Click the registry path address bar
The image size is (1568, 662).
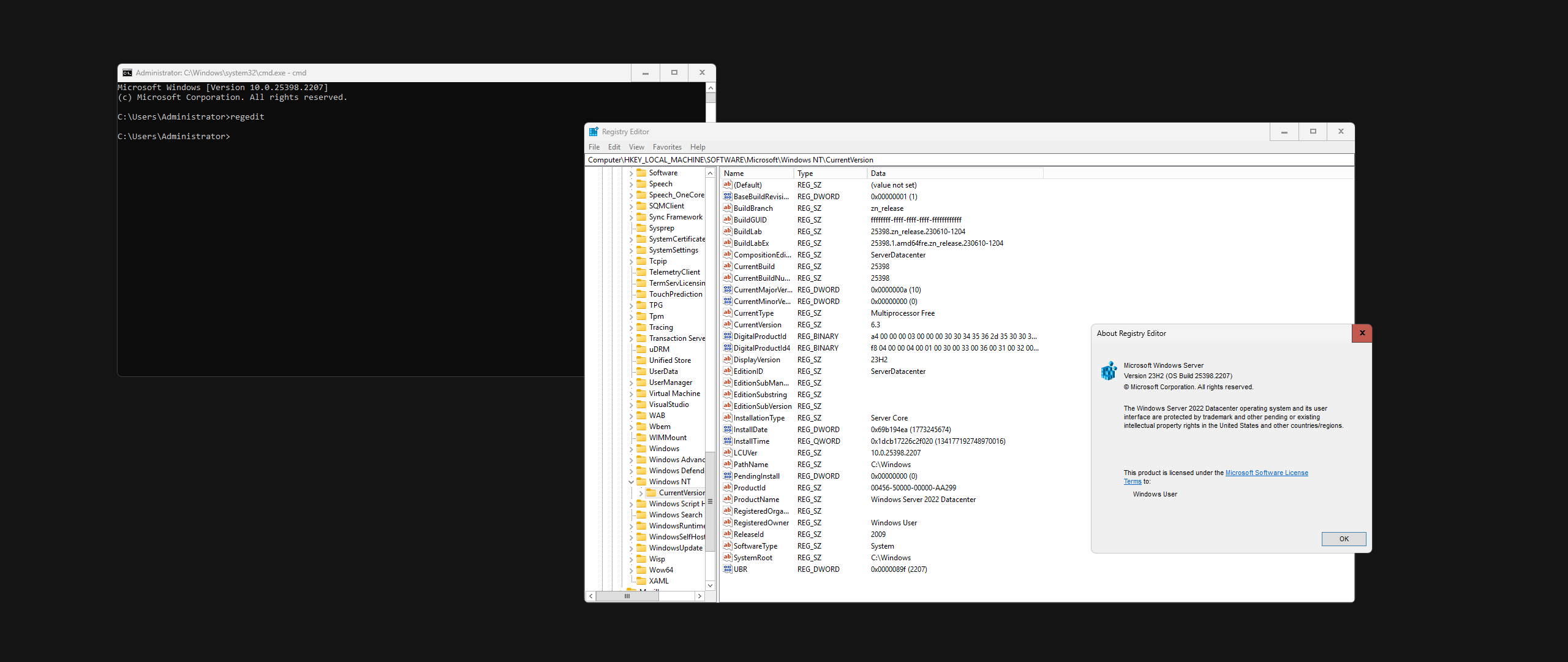click(x=968, y=160)
